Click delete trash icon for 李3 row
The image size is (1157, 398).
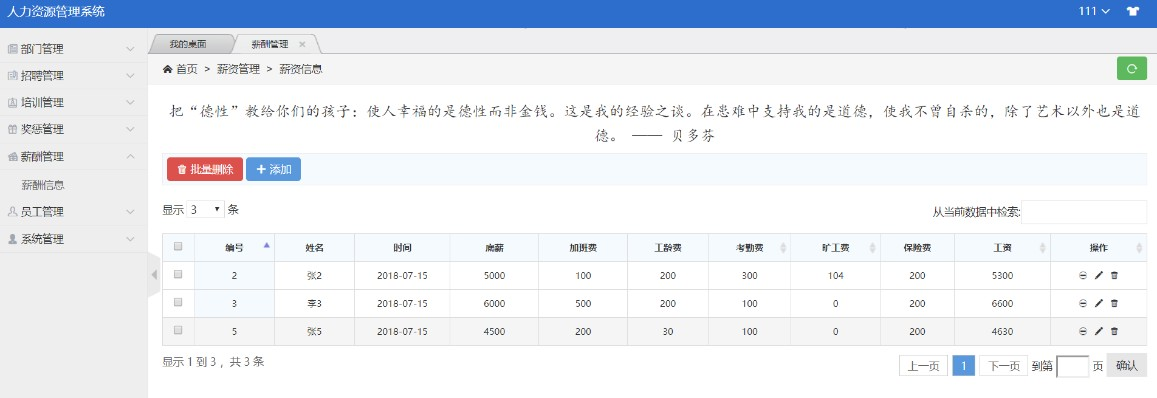[1114, 303]
